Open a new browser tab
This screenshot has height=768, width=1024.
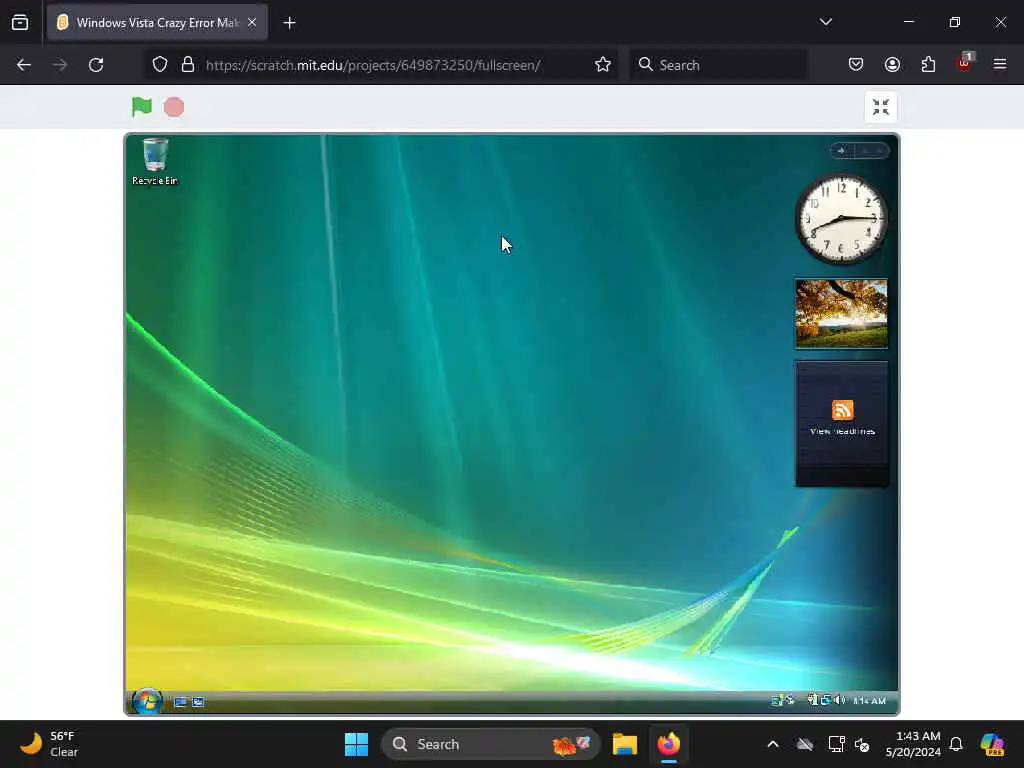coord(289,23)
